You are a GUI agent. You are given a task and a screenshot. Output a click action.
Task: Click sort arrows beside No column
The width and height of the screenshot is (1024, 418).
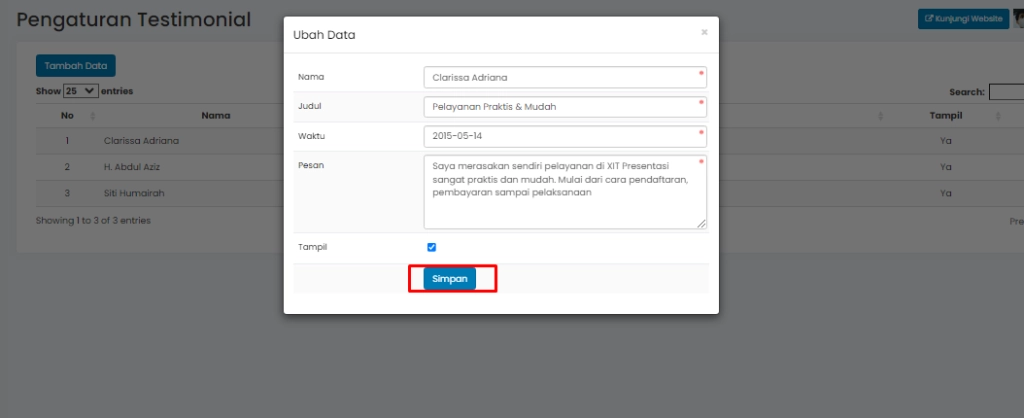tap(92, 116)
